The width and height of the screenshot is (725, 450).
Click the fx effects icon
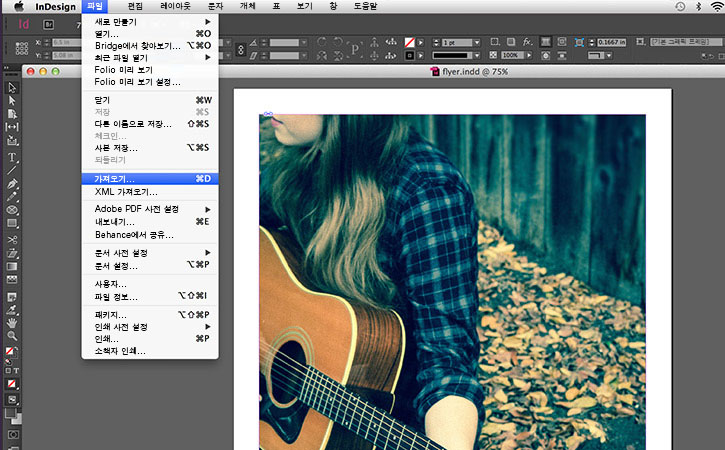[528, 42]
